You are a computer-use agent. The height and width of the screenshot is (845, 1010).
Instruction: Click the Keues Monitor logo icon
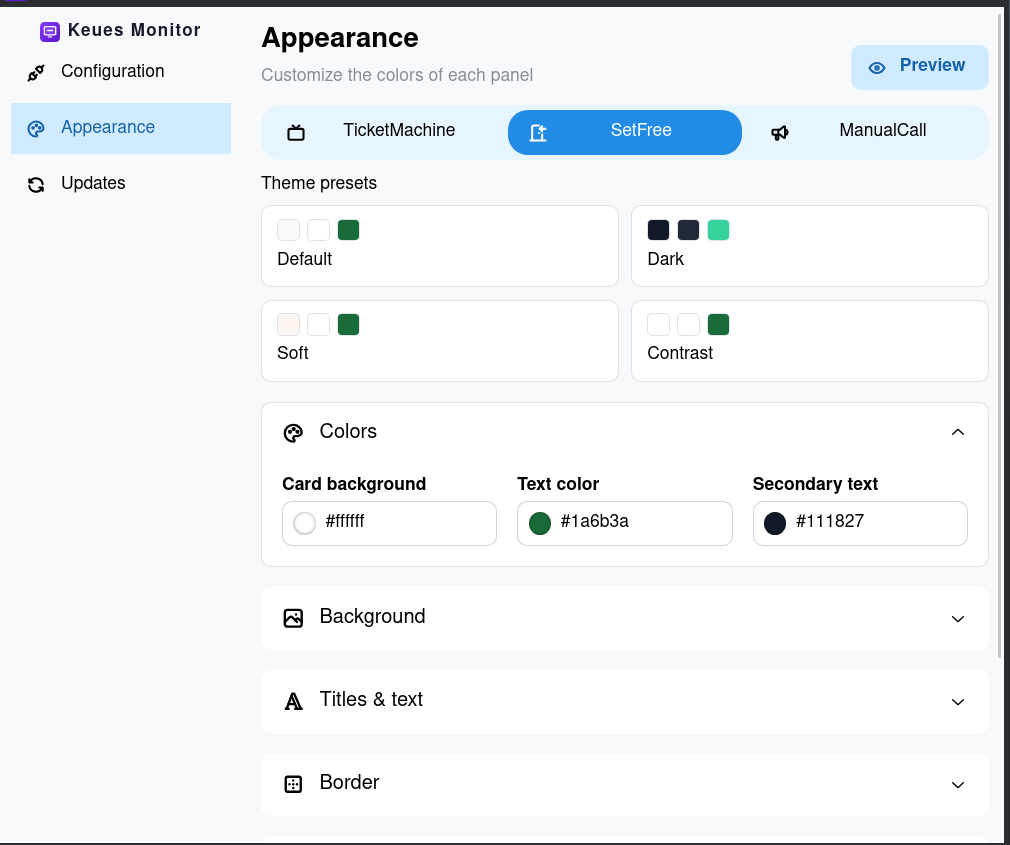point(50,32)
